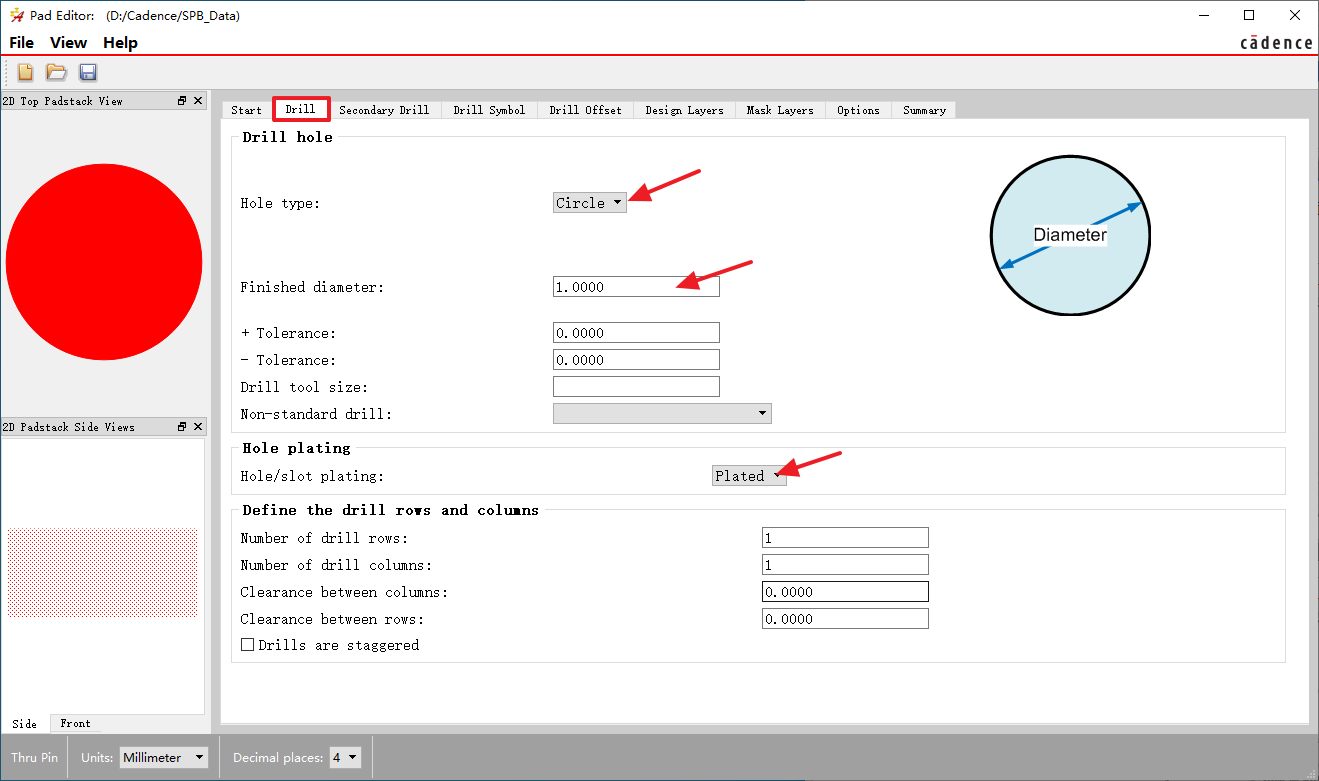This screenshot has width=1319, height=781.
Task: Click the New padstack toolbar icon
Action: (x=26, y=72)
